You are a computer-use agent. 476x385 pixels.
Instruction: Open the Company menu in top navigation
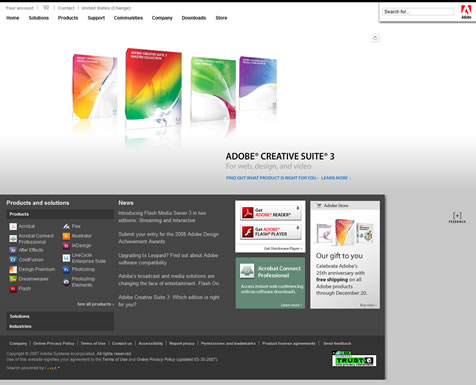(x=162, y=18)
